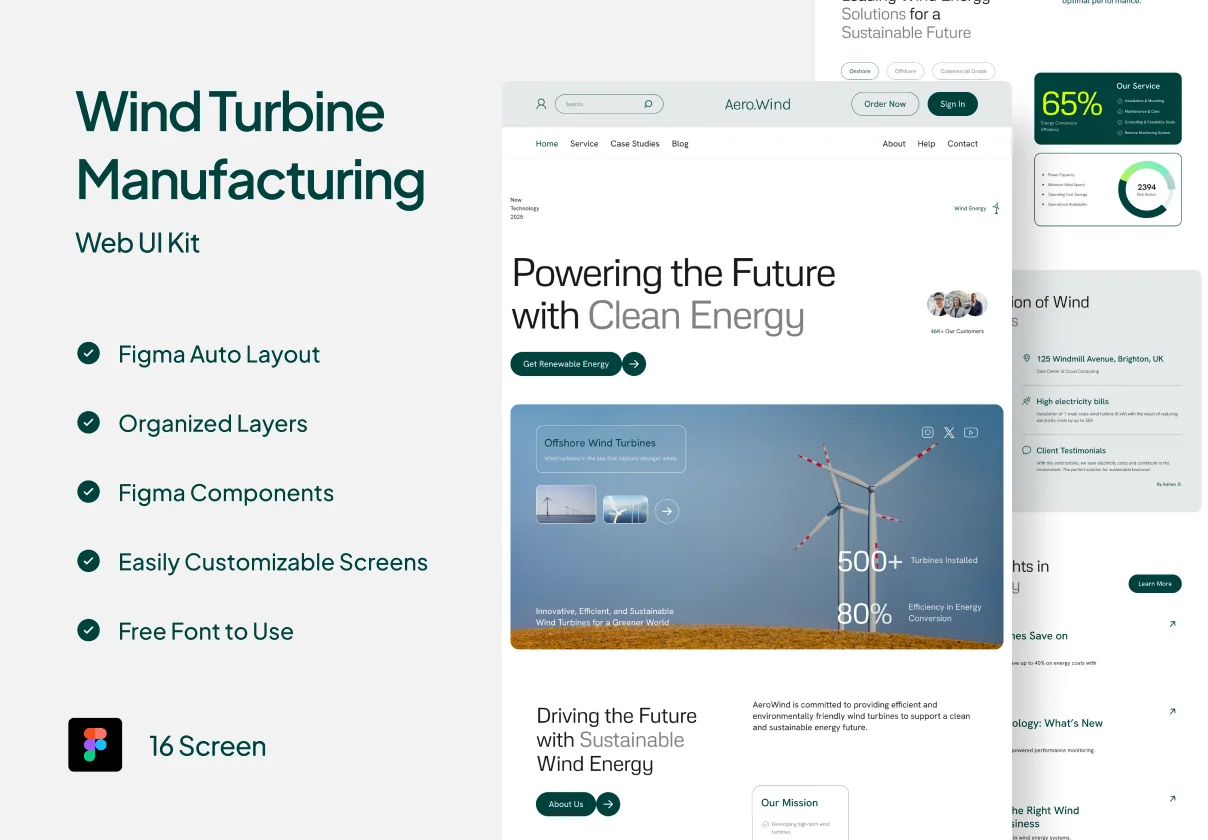Click check icon beside Figma Components
The width and height of the screenshot is (1208, 840).
pyautogui.click(x=89, y=491)
